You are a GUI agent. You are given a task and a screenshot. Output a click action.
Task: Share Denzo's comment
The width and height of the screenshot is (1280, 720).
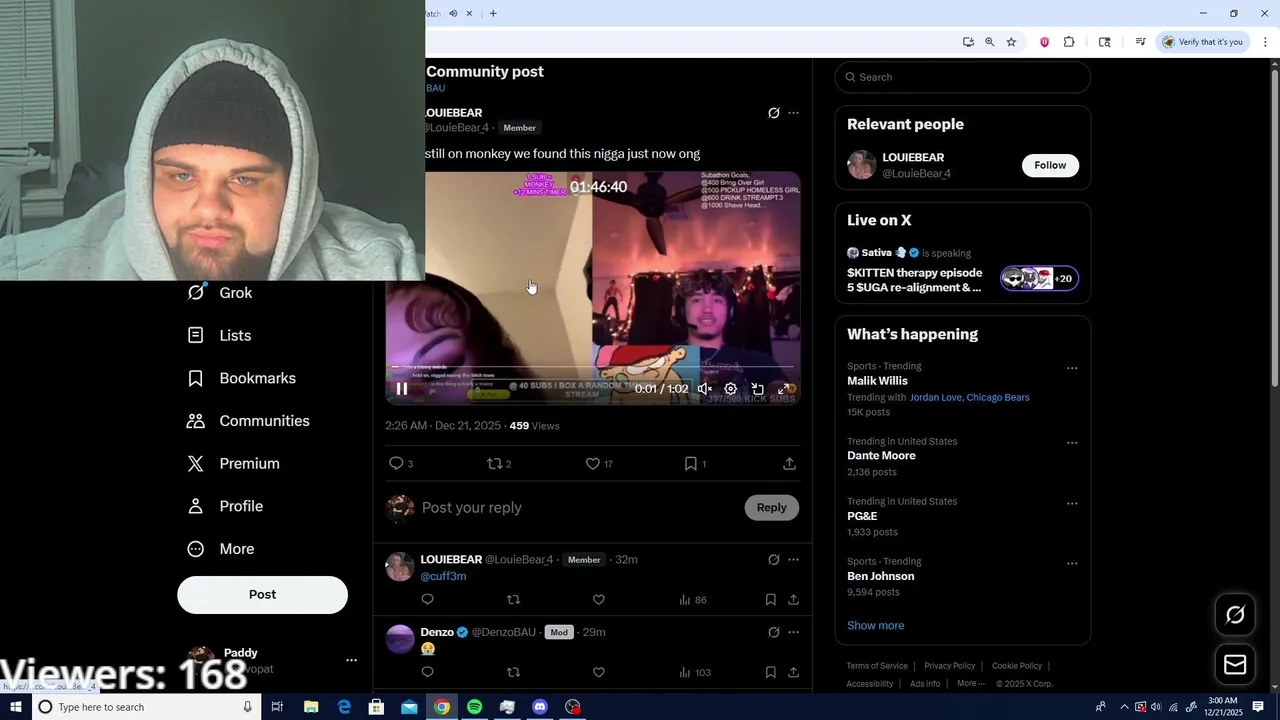793,672
